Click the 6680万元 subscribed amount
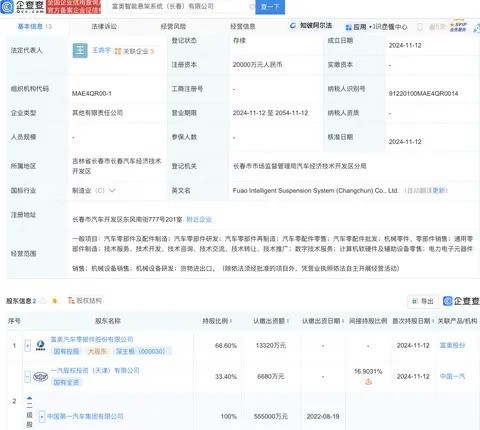The width and height of the screenshot is (480, 430). click(x=271, y=376)
